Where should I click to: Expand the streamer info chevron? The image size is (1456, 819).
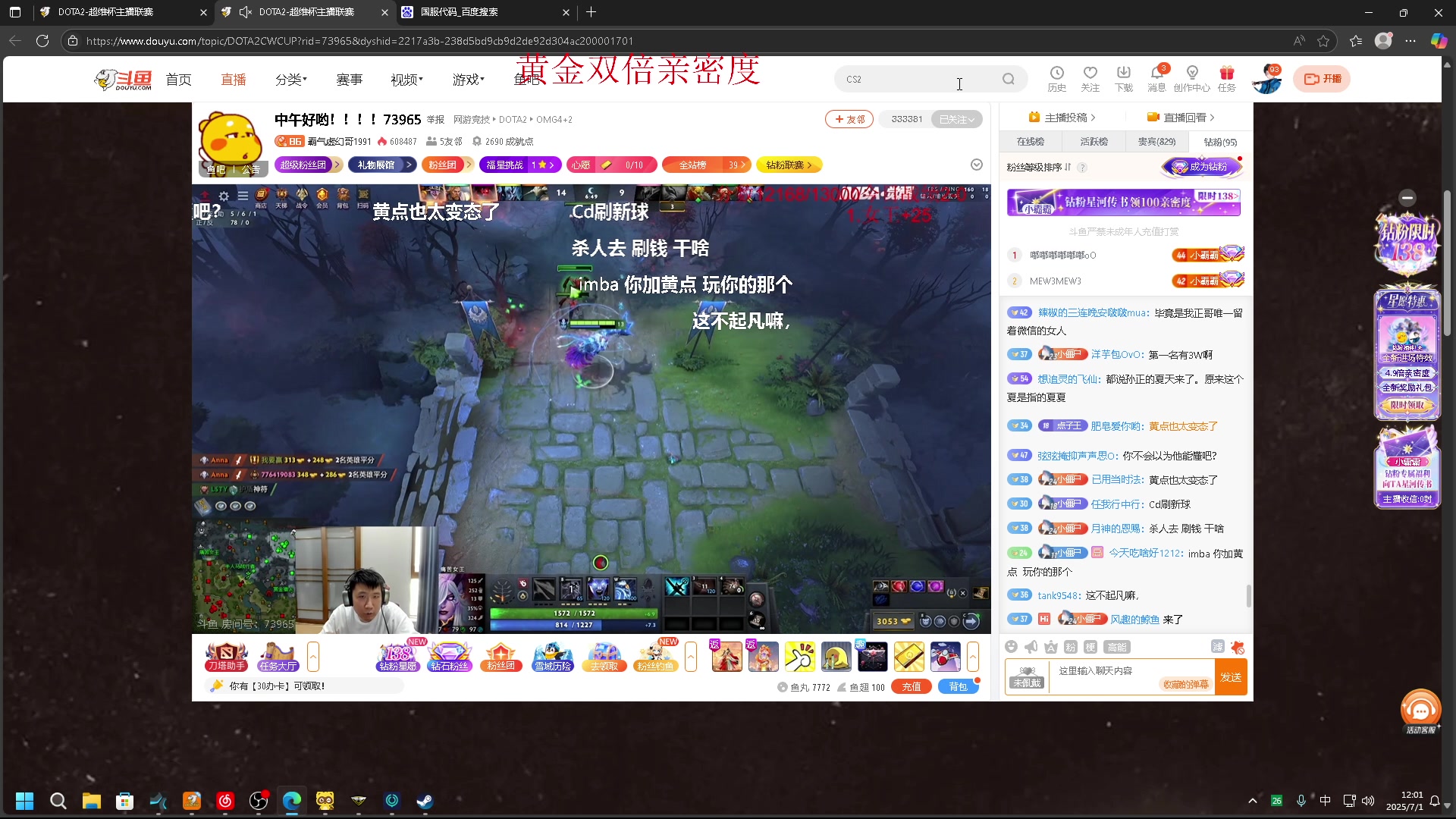click(x=977, y=165)
